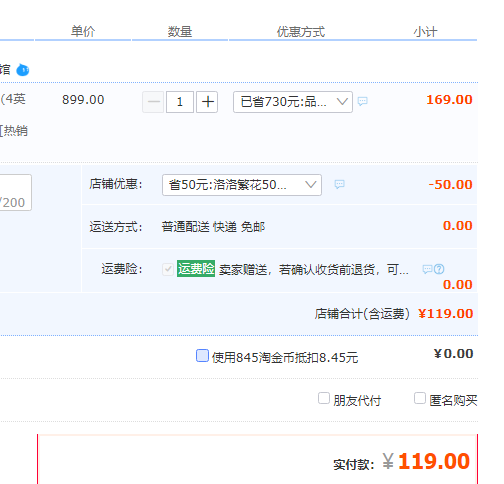The width and height of the screenshot is (504, 484).
Task: Click the 店铺合计(含运费) label
Action: [x=362, y=314]
